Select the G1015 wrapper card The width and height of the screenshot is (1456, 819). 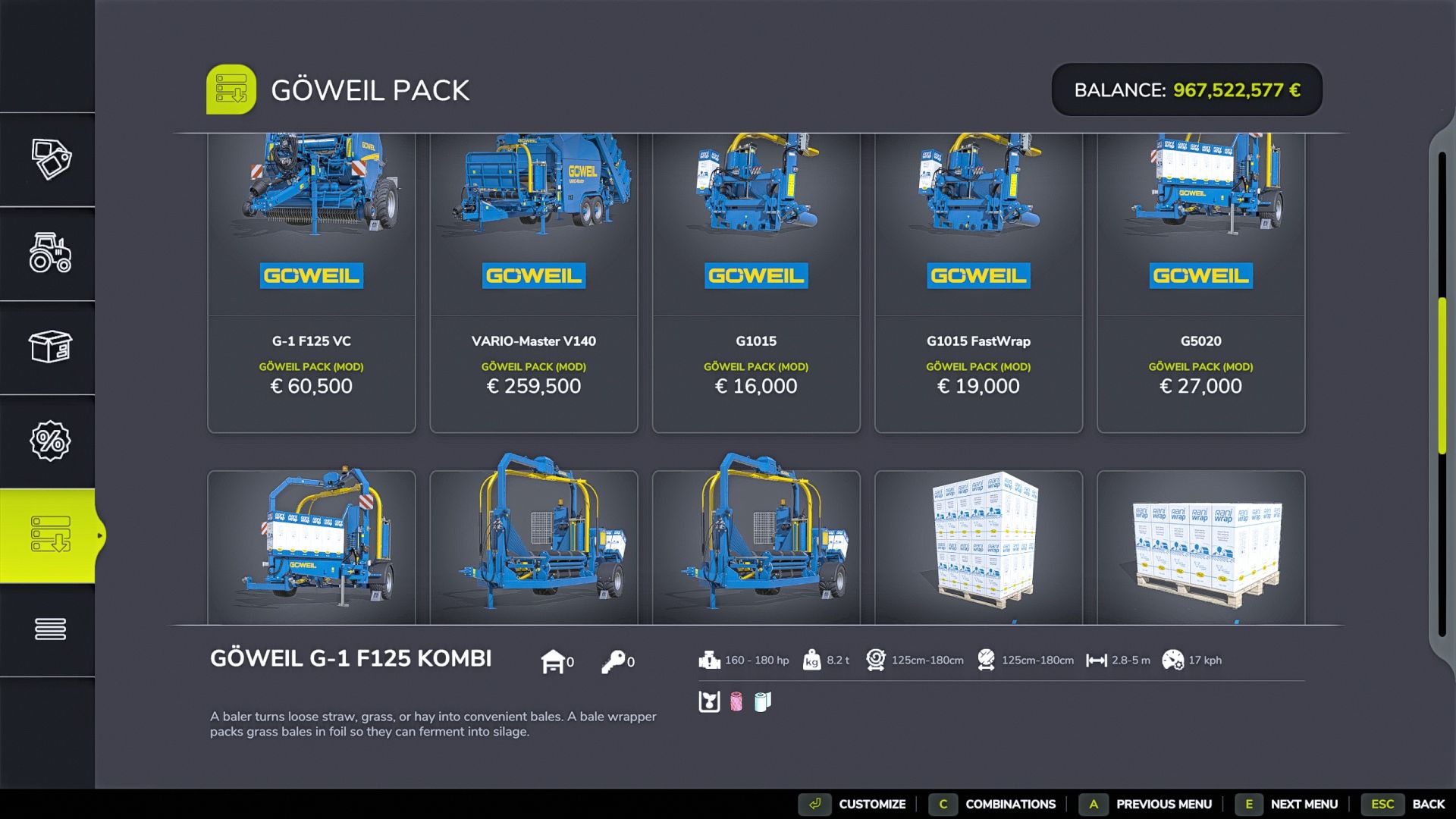(756, 283)
